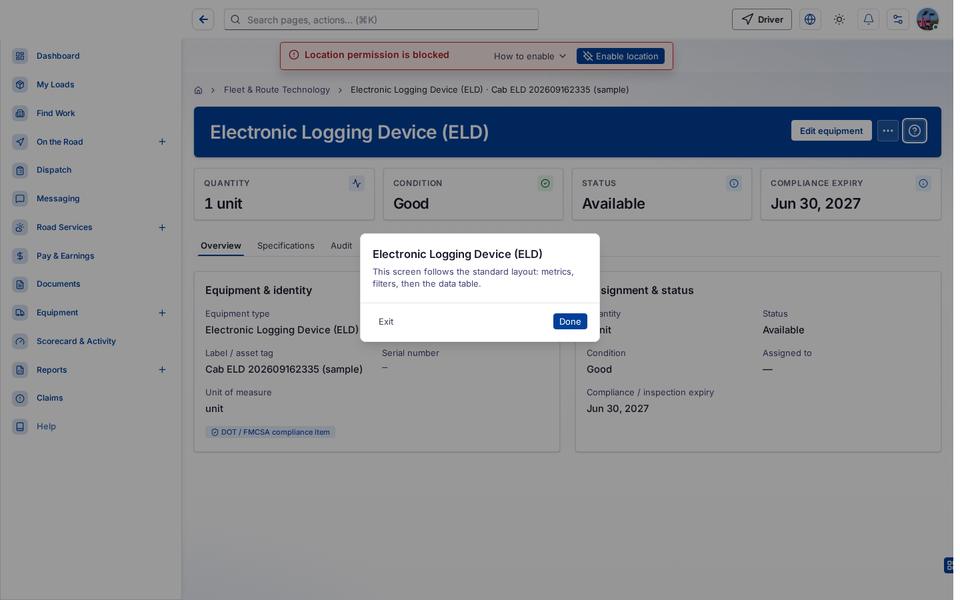Expand the On the Road section
Screen dimensions: 960x600
coord(162,142)
